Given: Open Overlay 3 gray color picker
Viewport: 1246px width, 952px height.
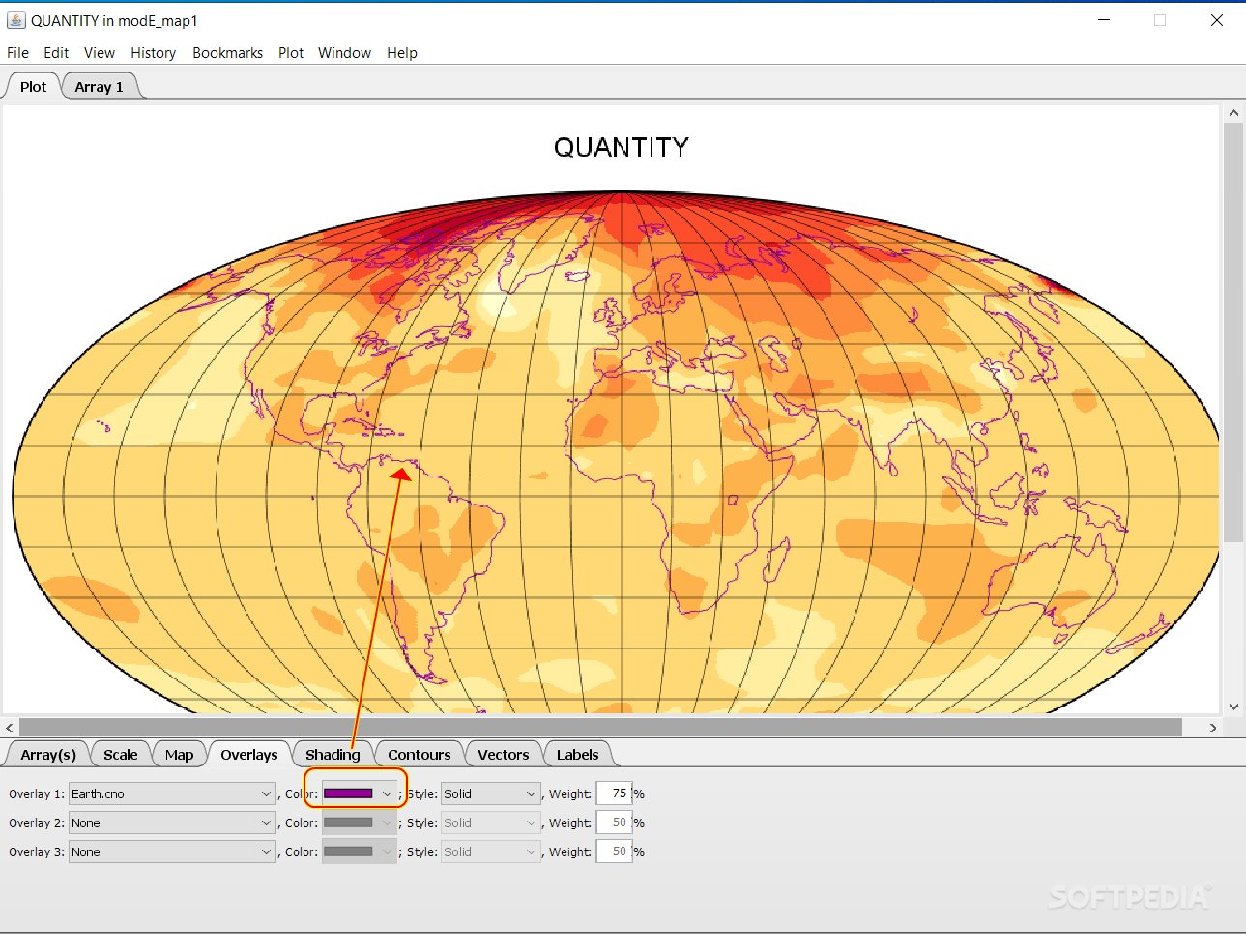Looking at the screenshot, I should pos(359,851).
